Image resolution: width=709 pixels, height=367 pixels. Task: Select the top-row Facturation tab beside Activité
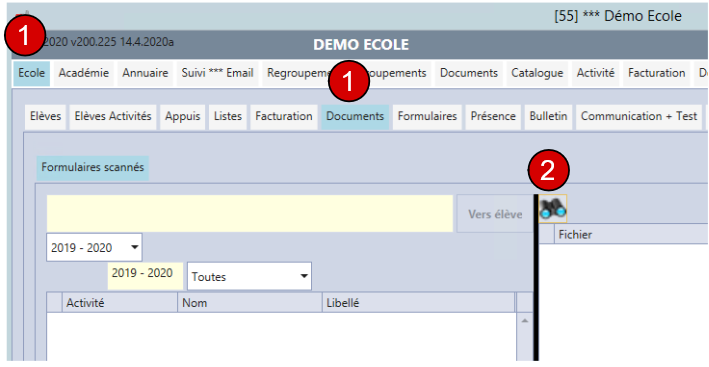[x=656, y=73]
